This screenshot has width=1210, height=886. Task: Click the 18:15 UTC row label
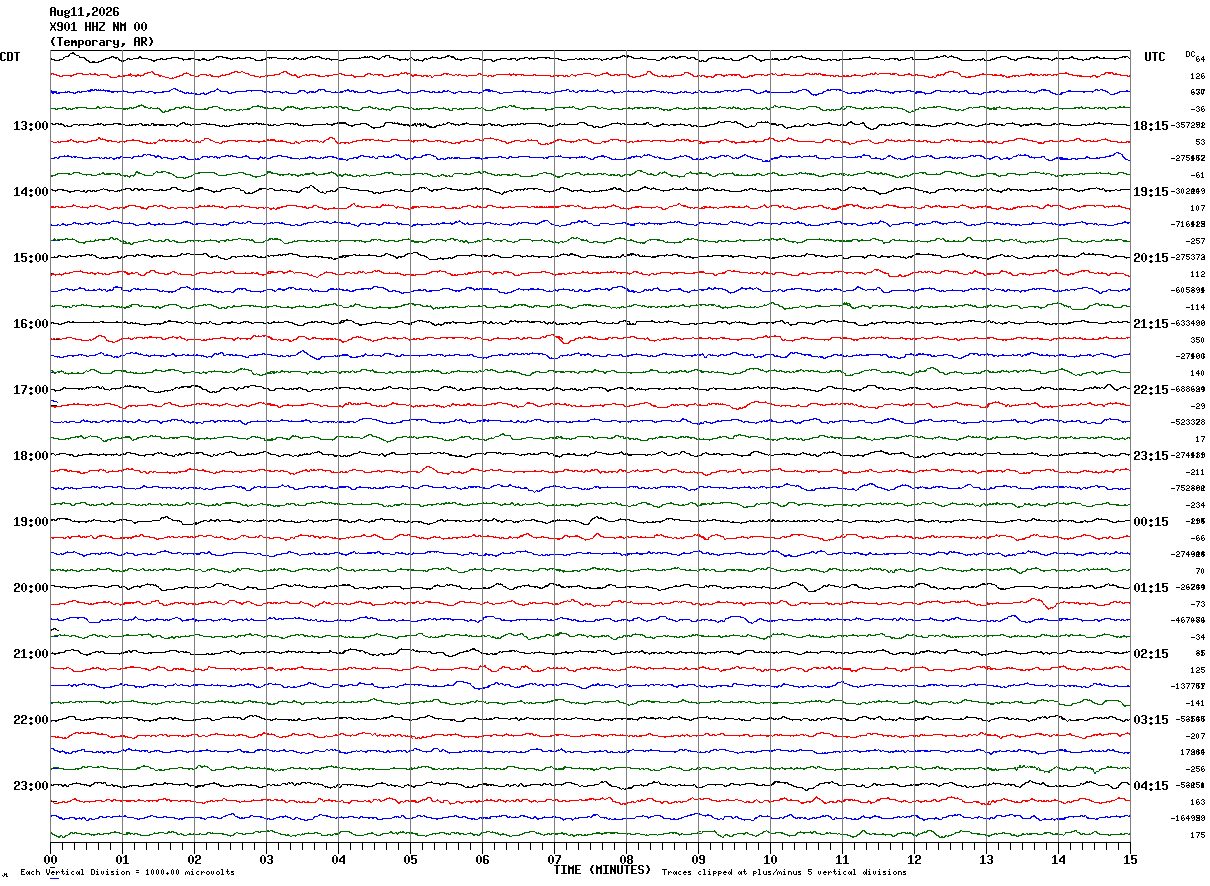1151,126
